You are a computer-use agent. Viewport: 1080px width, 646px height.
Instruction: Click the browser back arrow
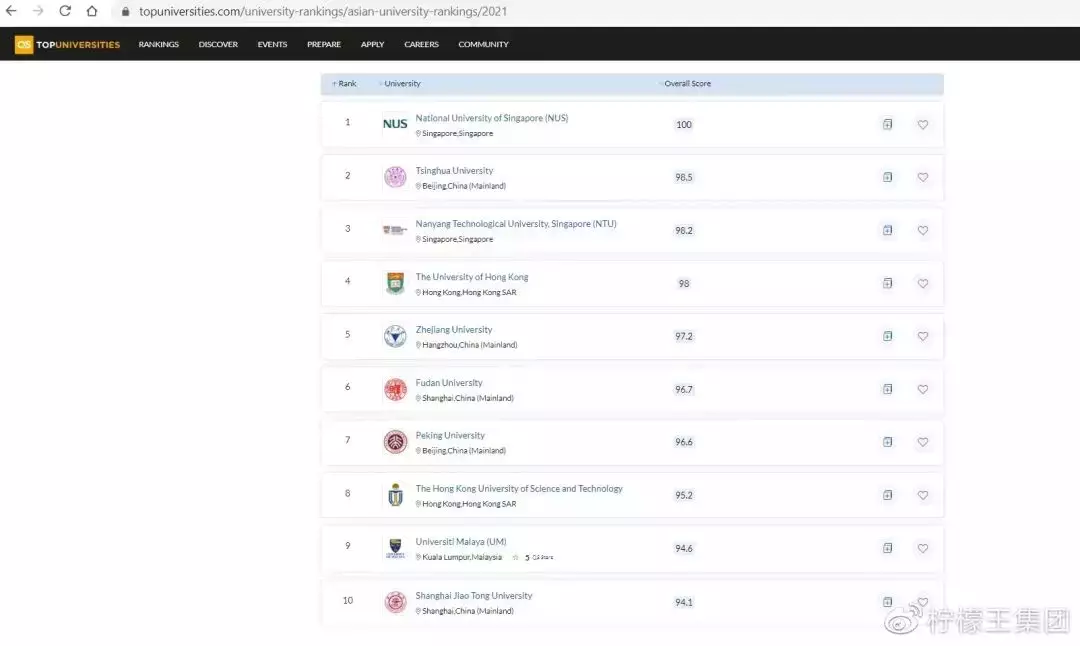[12, 11]
